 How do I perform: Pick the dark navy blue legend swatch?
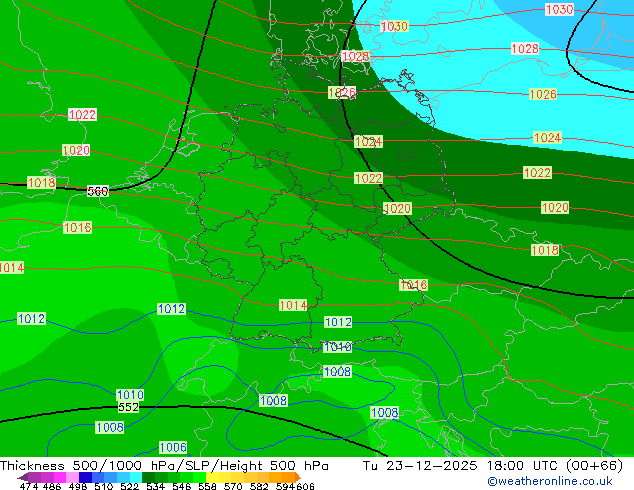pyautogui.click(x=85, y=477)
